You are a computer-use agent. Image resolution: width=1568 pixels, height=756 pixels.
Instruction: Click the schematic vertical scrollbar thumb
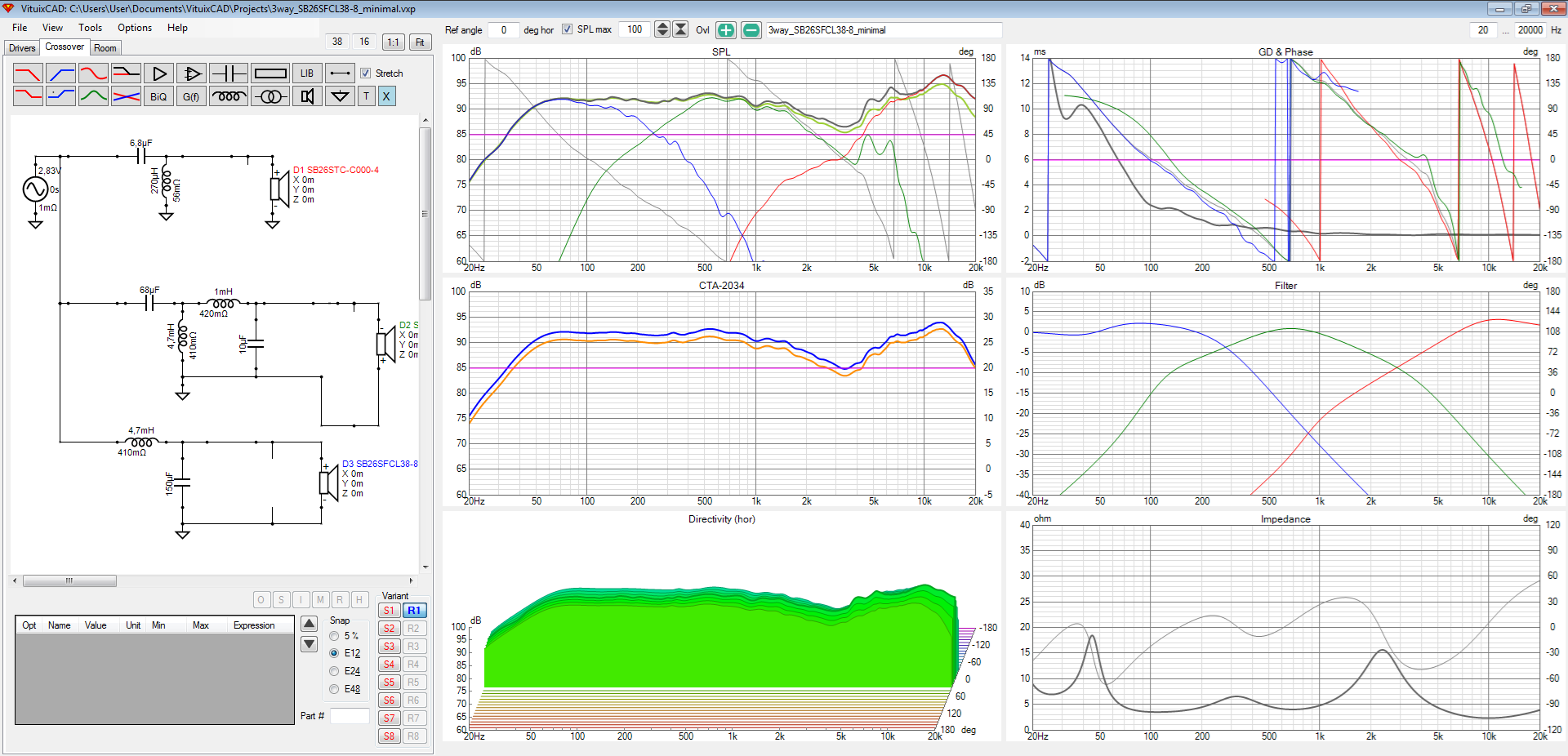click(x=425, y=214)
